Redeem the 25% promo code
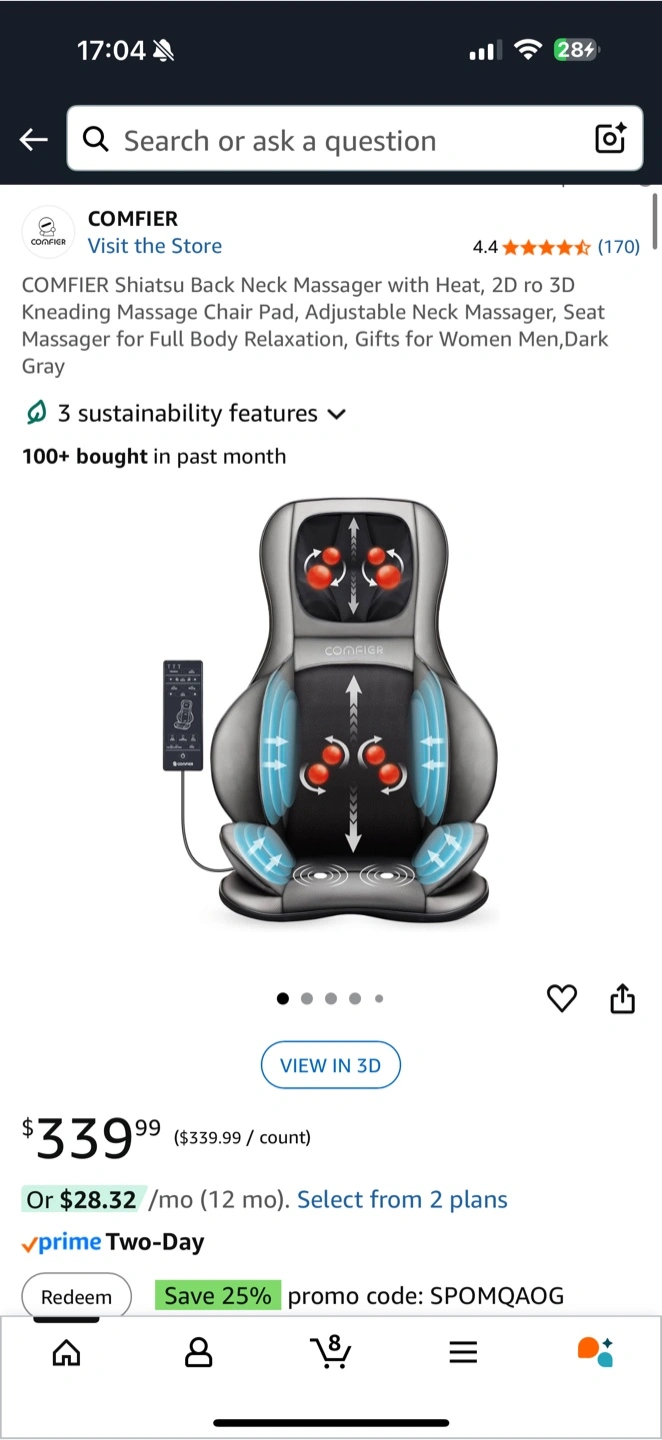 [76, 1296]
